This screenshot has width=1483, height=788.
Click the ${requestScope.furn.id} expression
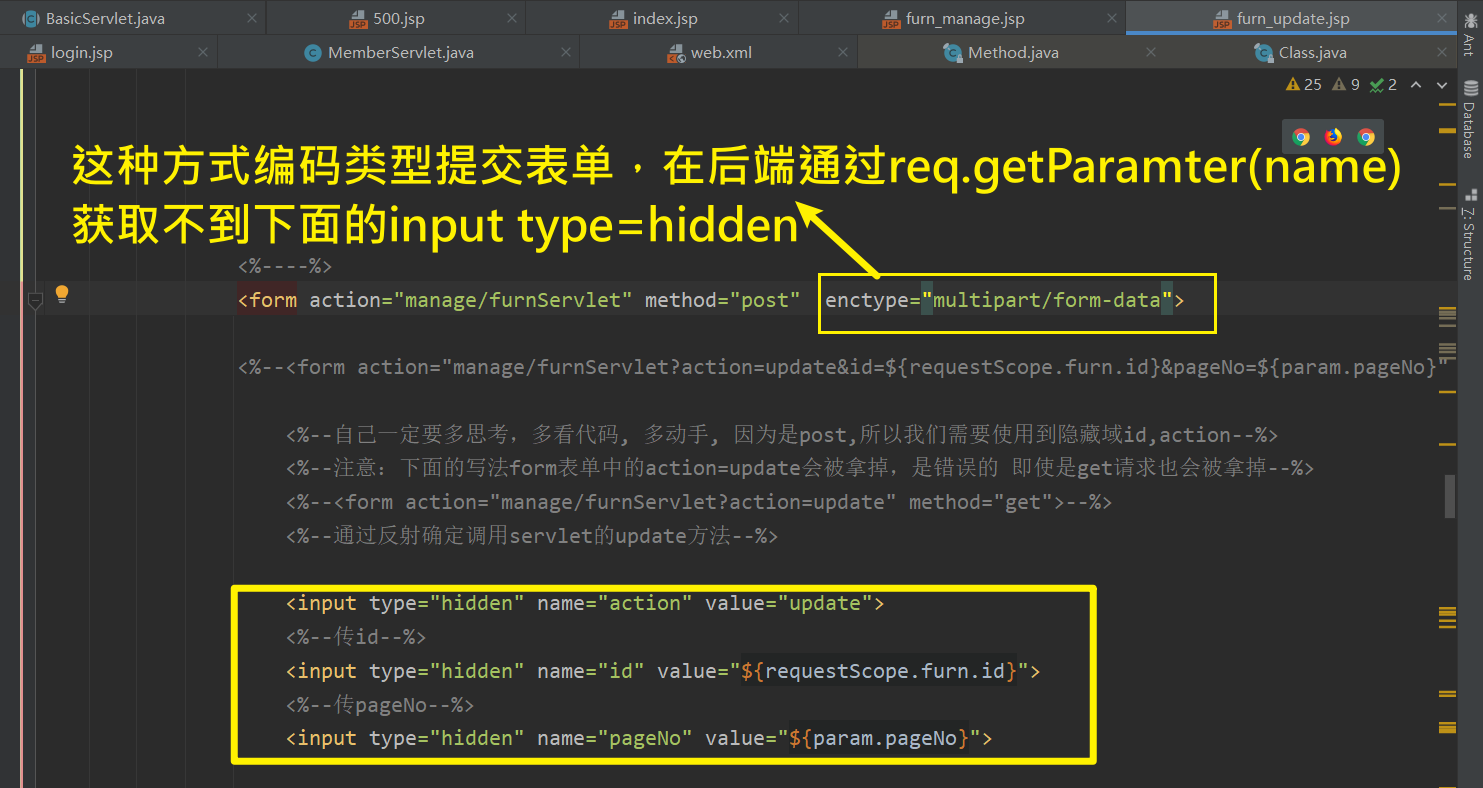pyautogui.click(x=879, y=671)
